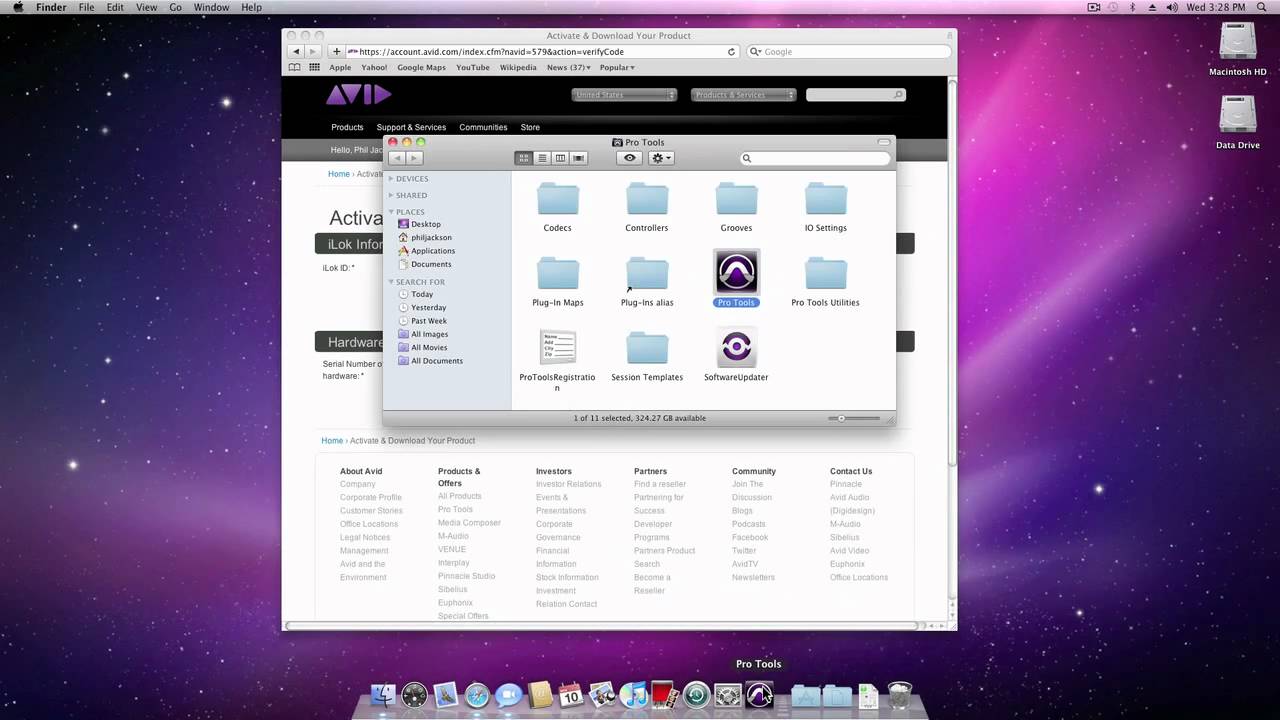The image size is (1280, 720).
Task: Collapse the SEARCH FOR sidebar section
Action: [391, 282]
